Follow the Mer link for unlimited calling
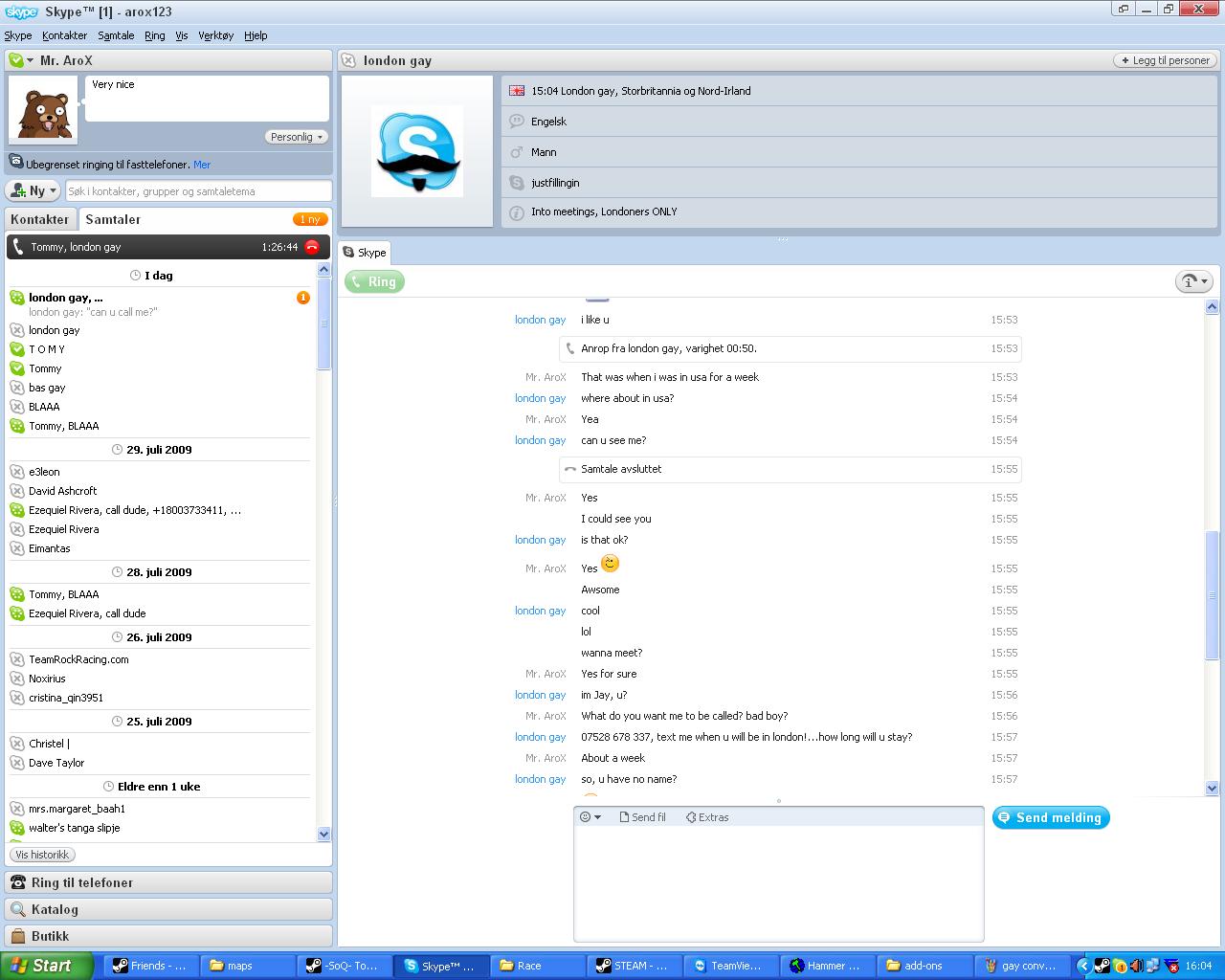This screenshot has width=1225, height=980. point(202,165)
